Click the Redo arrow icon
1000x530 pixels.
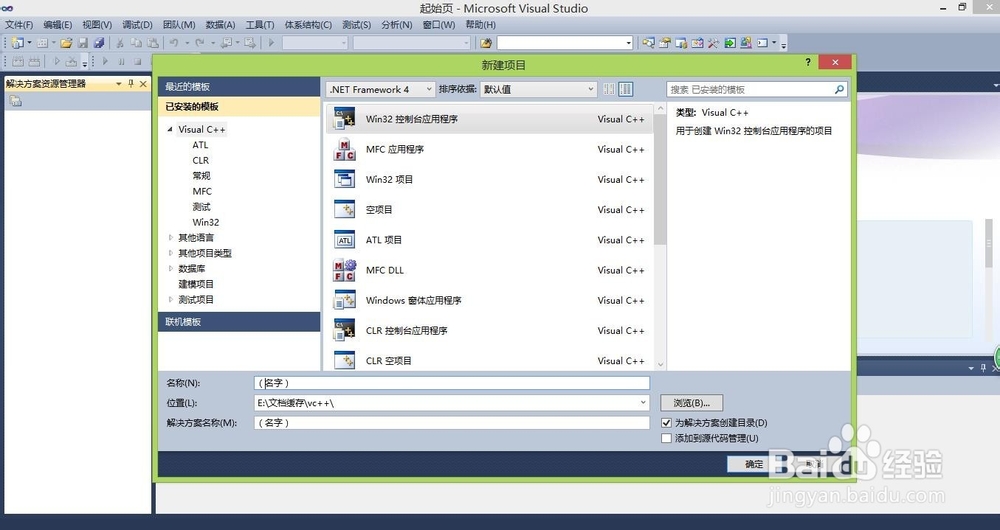pyautogui.click(x=200, y=43)
